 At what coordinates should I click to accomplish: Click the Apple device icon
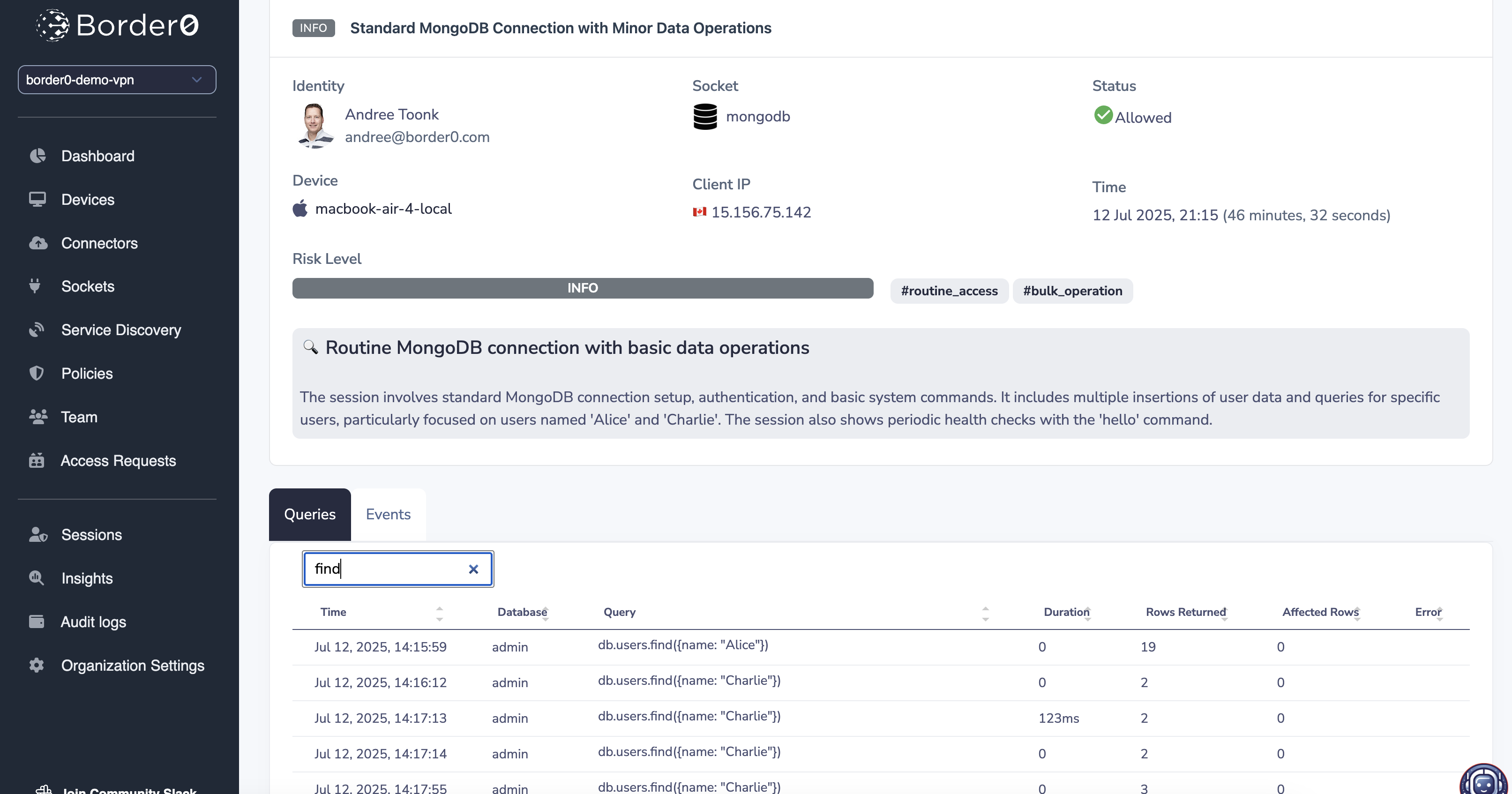300,208
